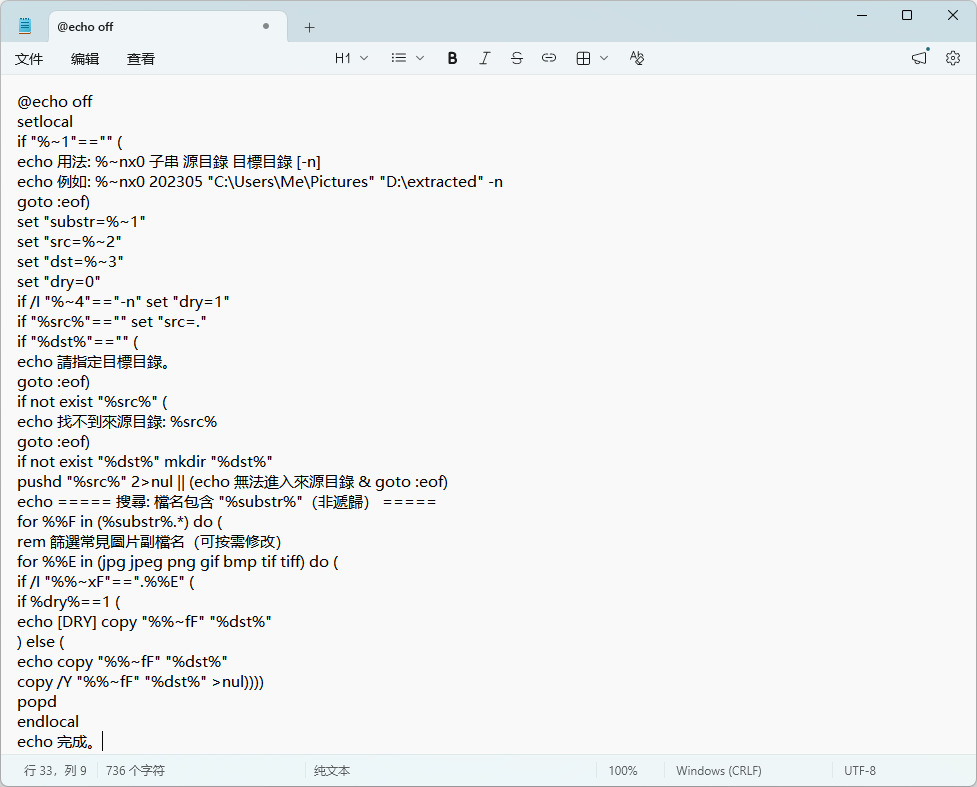Screen dimensions: 977x787
Task: Toggle bold formatting
Action: [452, 59]
